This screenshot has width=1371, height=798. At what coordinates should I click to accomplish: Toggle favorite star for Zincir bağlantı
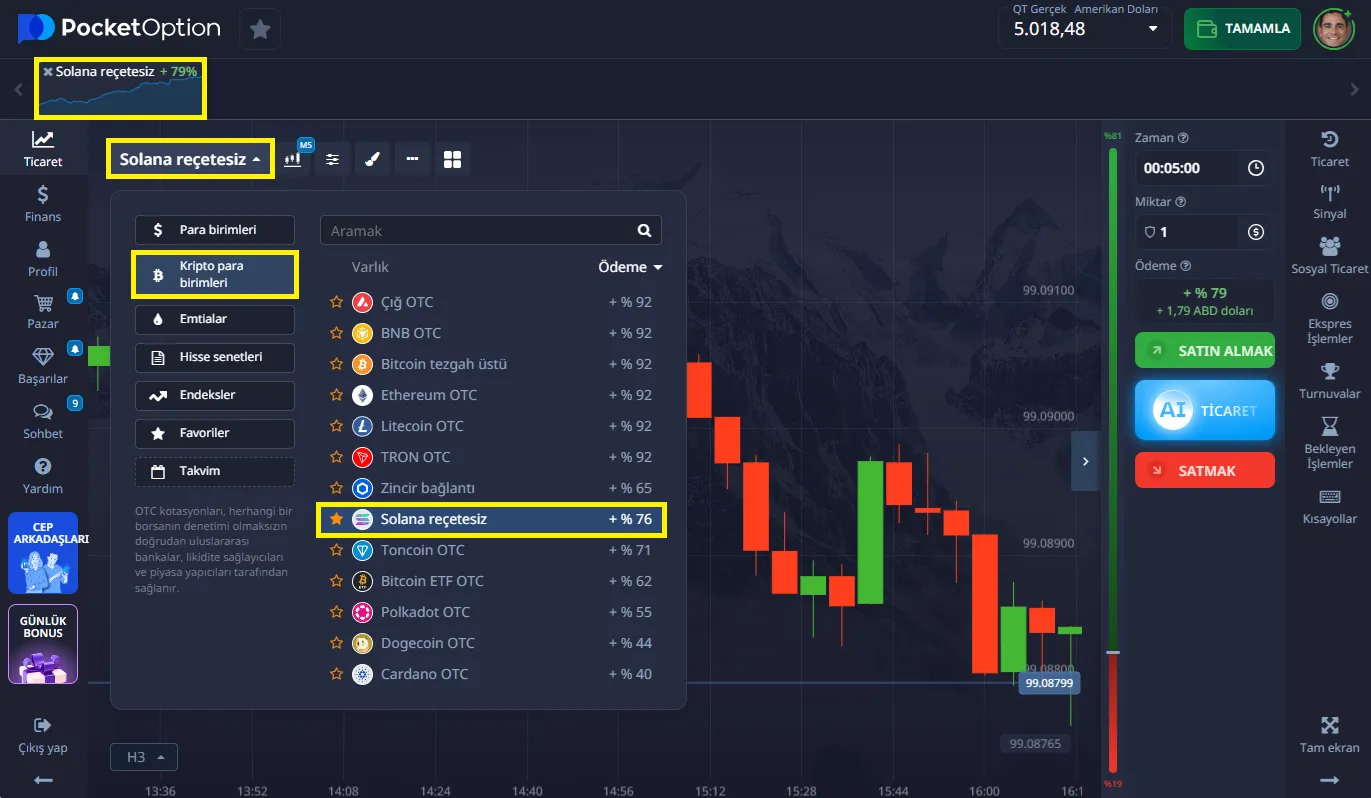(x=336, y=488)
